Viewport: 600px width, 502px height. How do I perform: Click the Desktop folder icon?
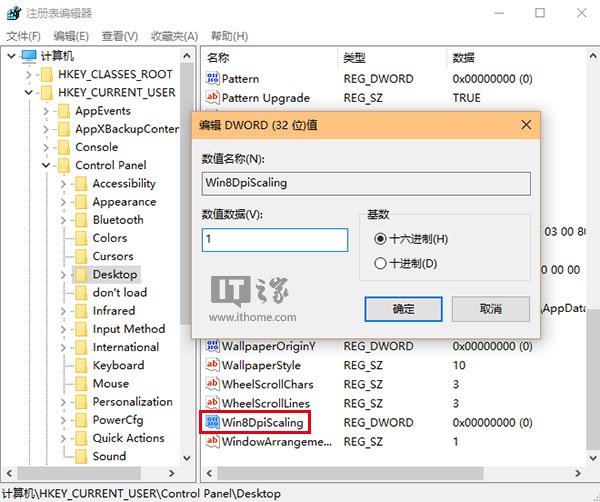click(81, 274)
